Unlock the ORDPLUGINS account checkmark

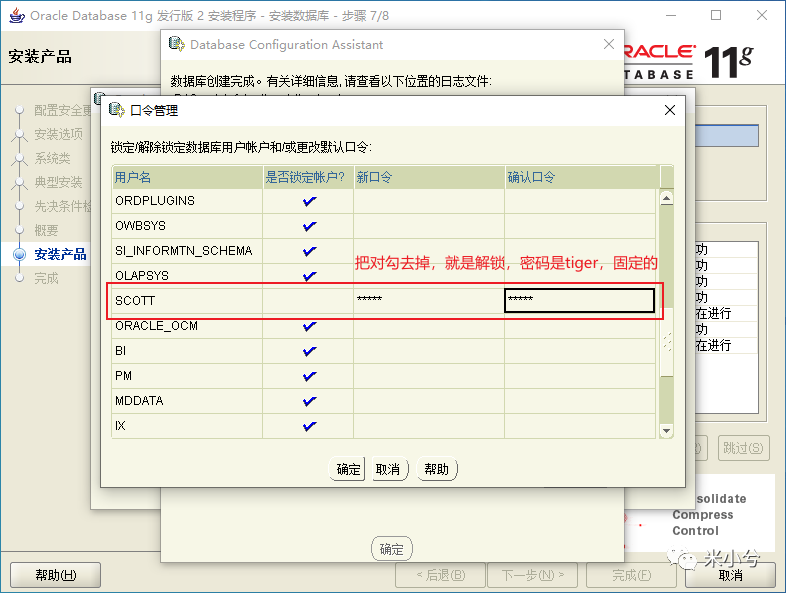pyautogui.click(x=309, y=201)
